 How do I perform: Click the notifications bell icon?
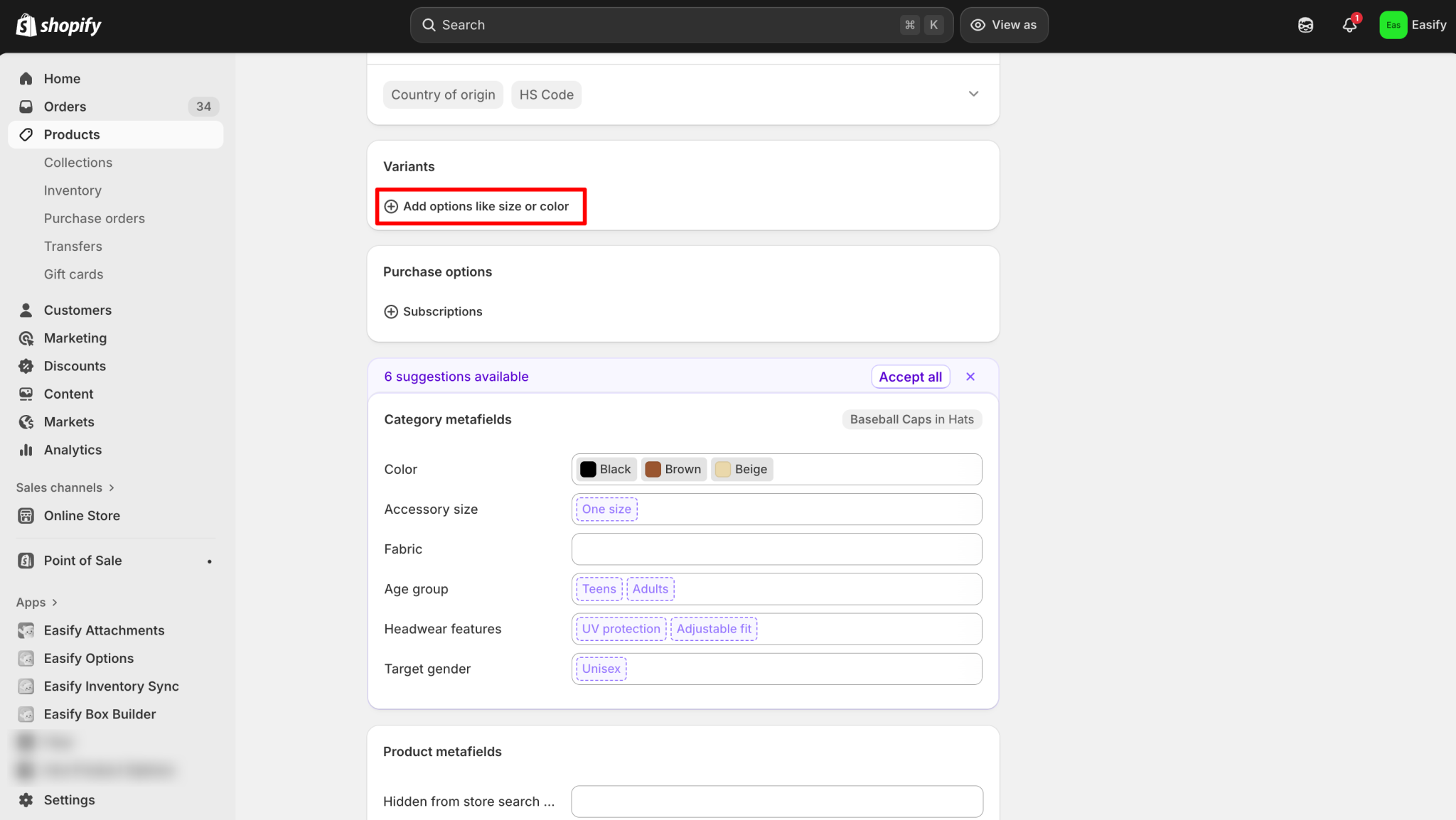1349,25
